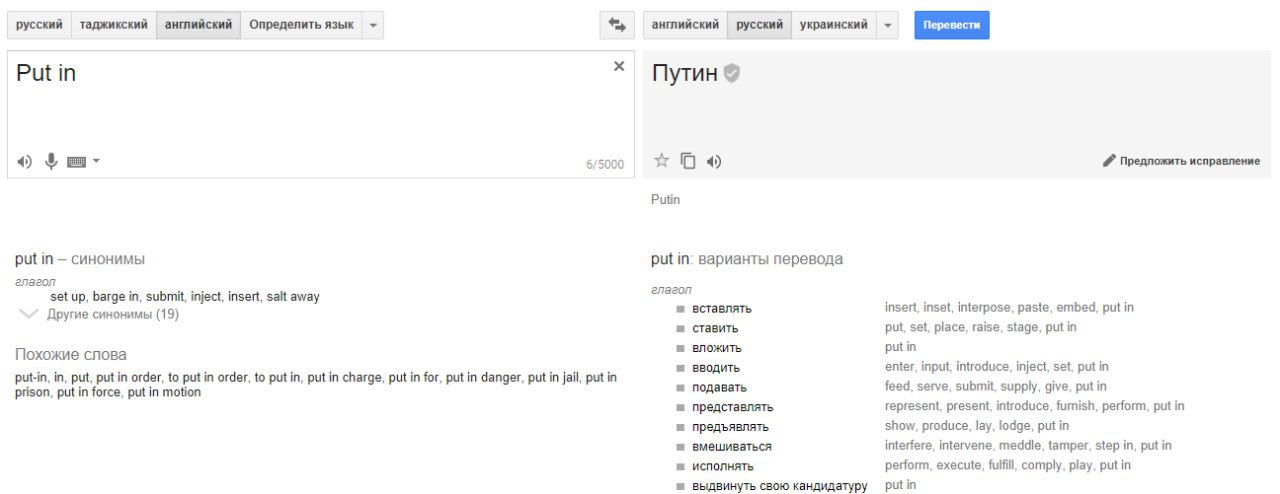The image size is (1280, 494).
Task: Click related word 'put in charge'
Action: point(344,377)
